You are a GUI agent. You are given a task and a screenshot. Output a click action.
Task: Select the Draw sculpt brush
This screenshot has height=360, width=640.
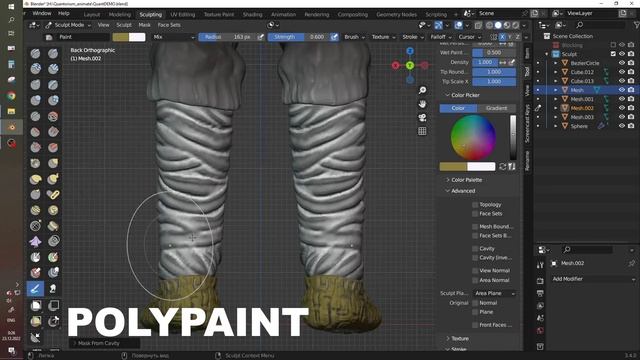tap(36, 53)
